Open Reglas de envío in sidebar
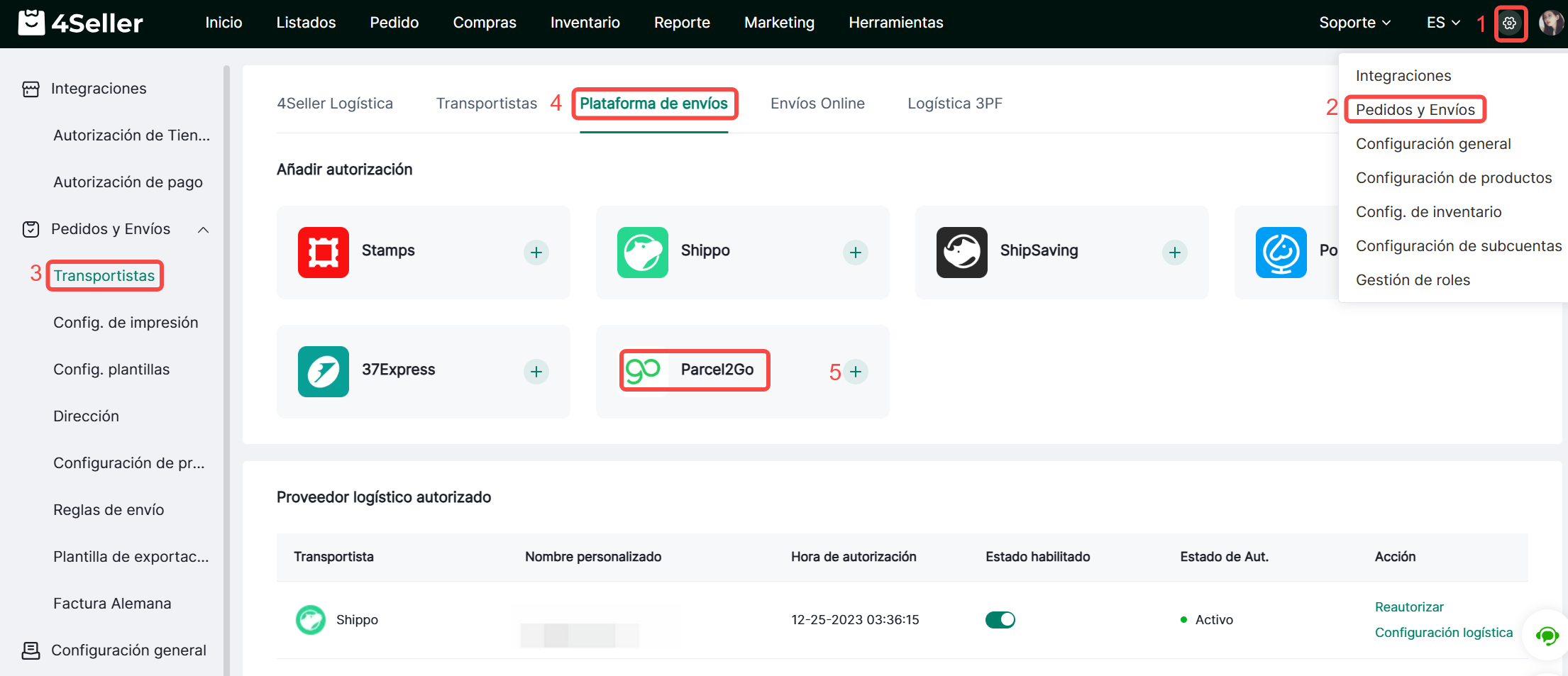 pyautogui.click(x=109, y=510)
